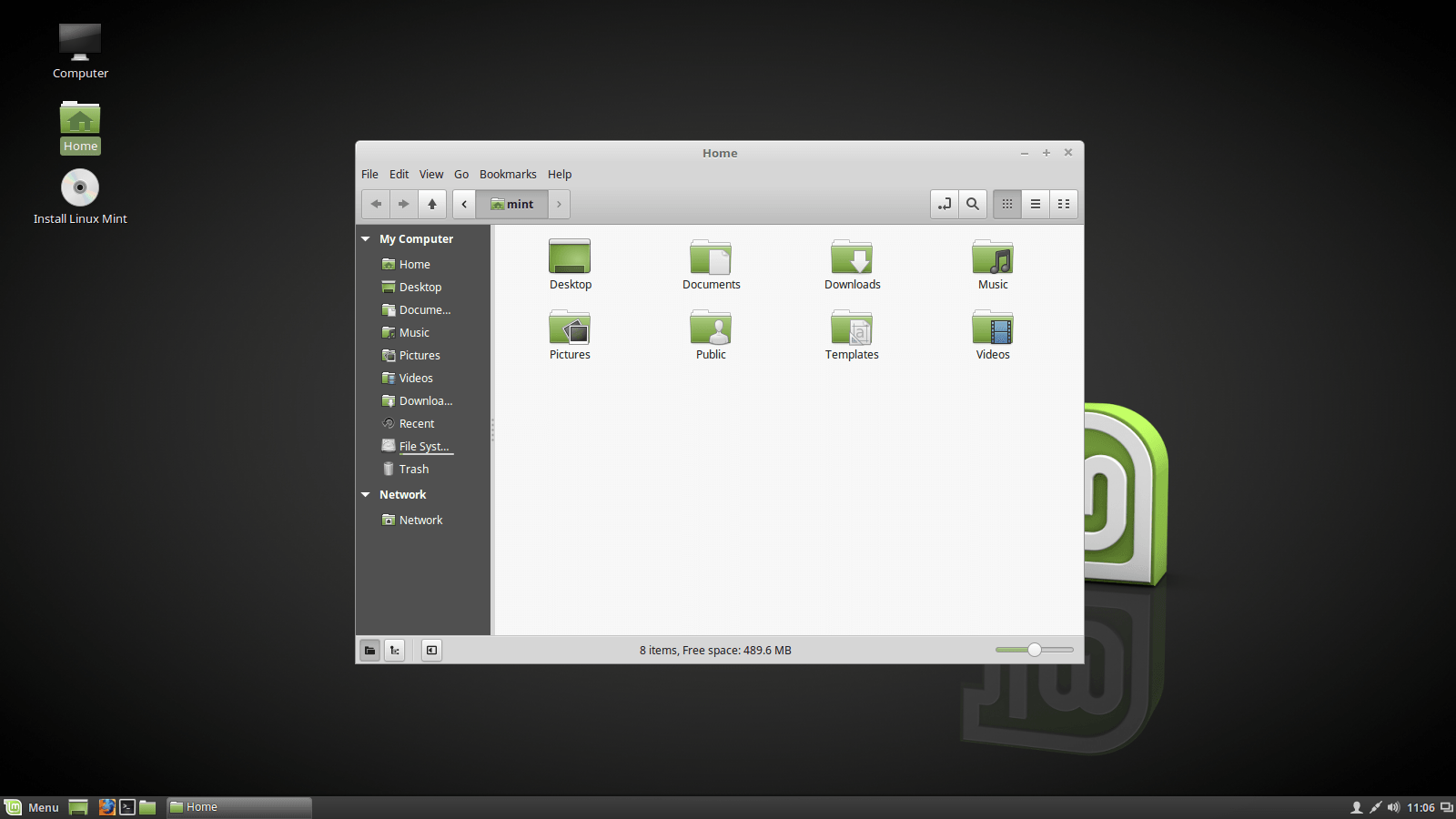The height and width of the screenshot is (819, 1456).
Task: Launch file manager from the panel
Action: [147, 807]
